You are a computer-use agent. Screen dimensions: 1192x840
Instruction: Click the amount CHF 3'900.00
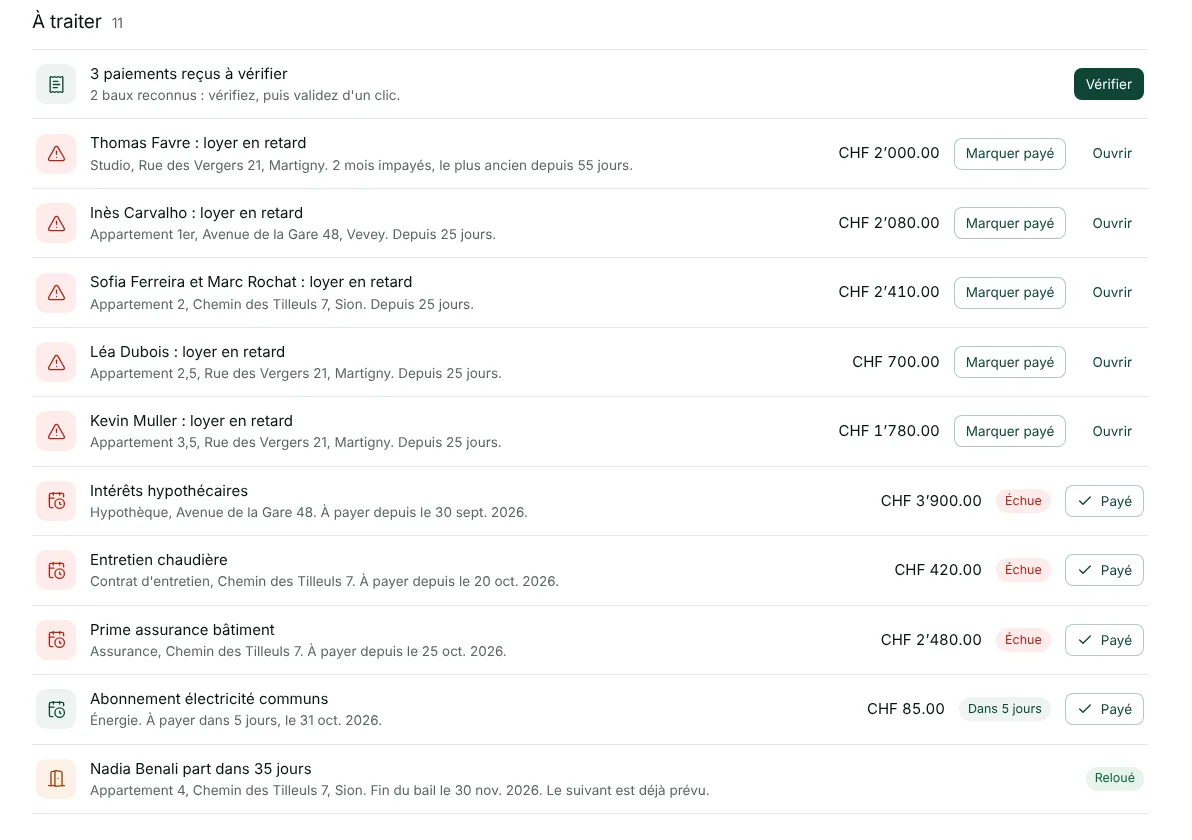(x=931, y=501)
